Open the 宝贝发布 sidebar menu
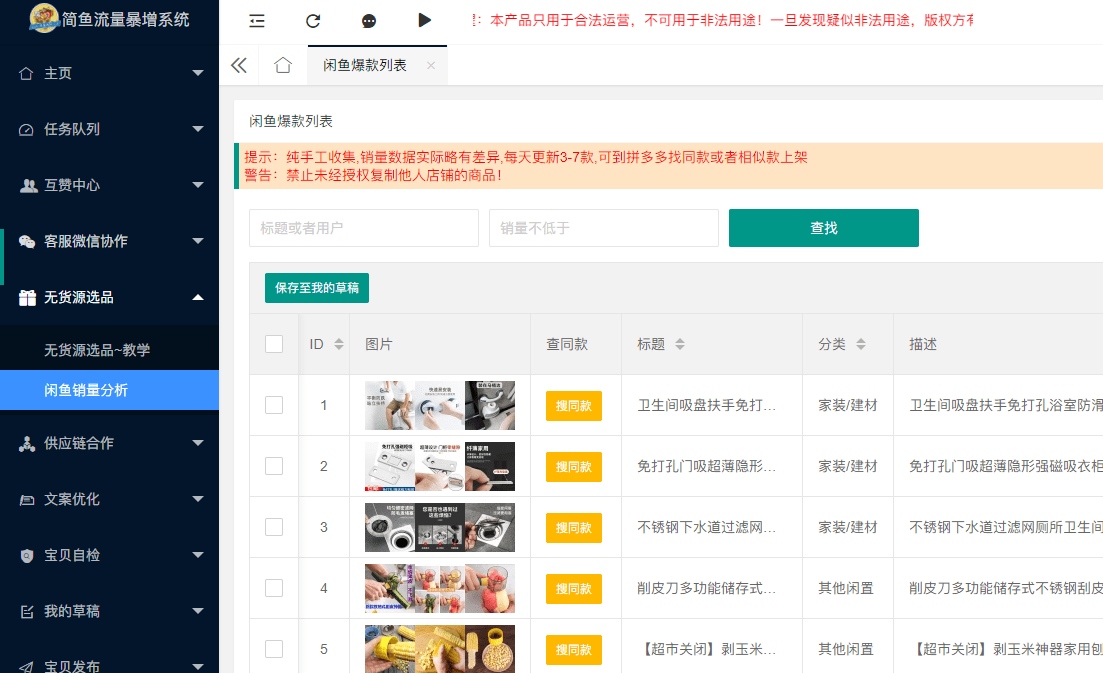Viewport: 1103px width, 673px height. pos(109,665)
